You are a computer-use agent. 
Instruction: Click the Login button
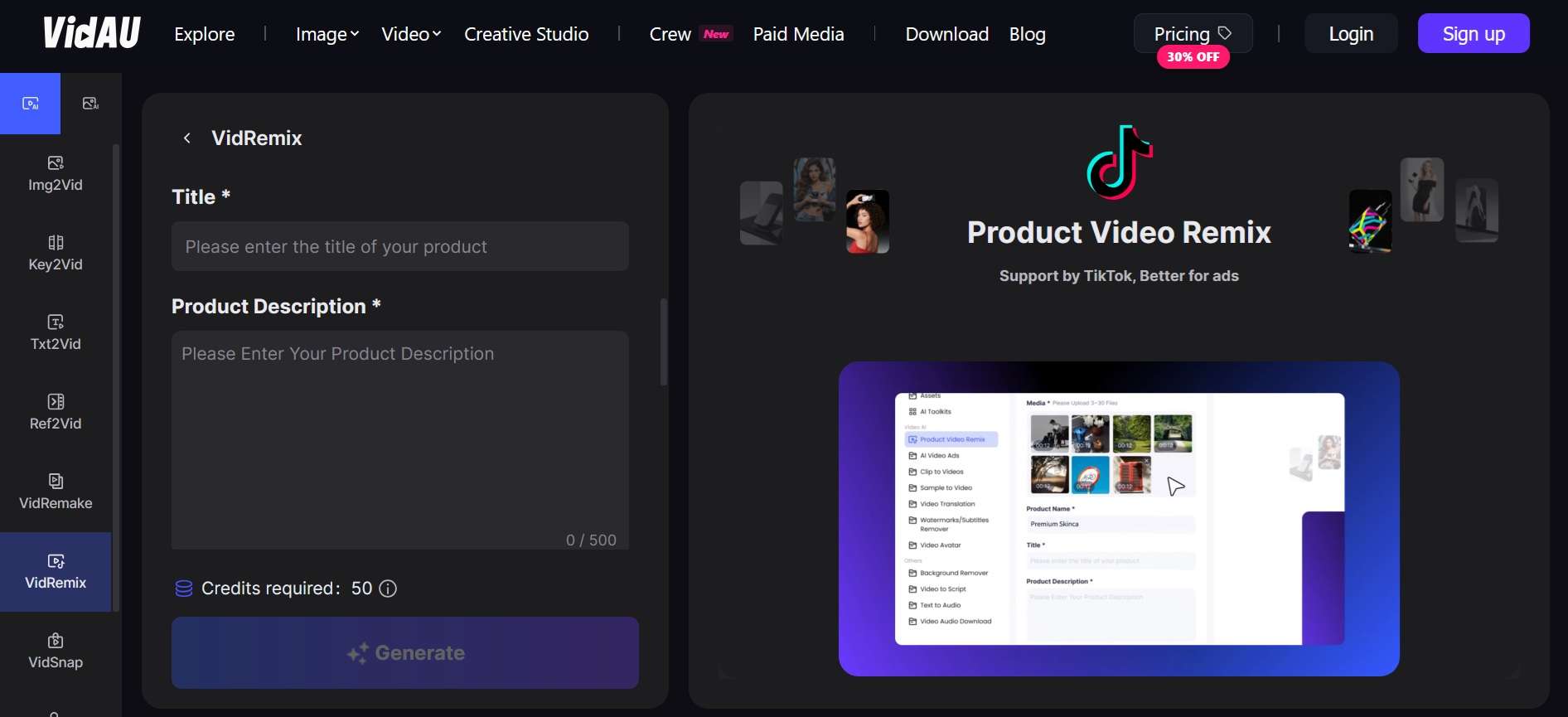1351,33
